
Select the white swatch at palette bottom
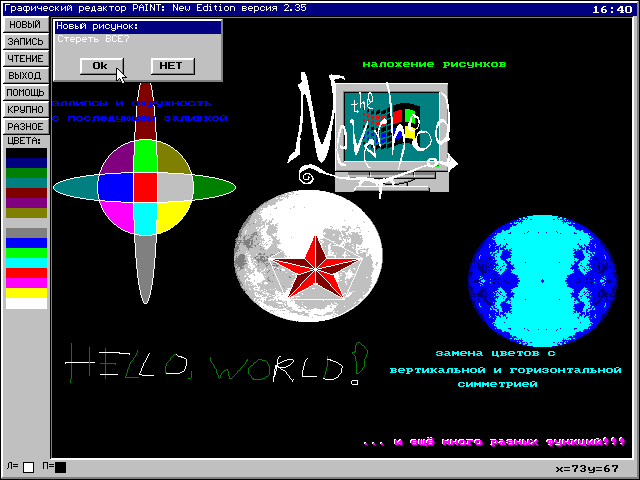26,303
